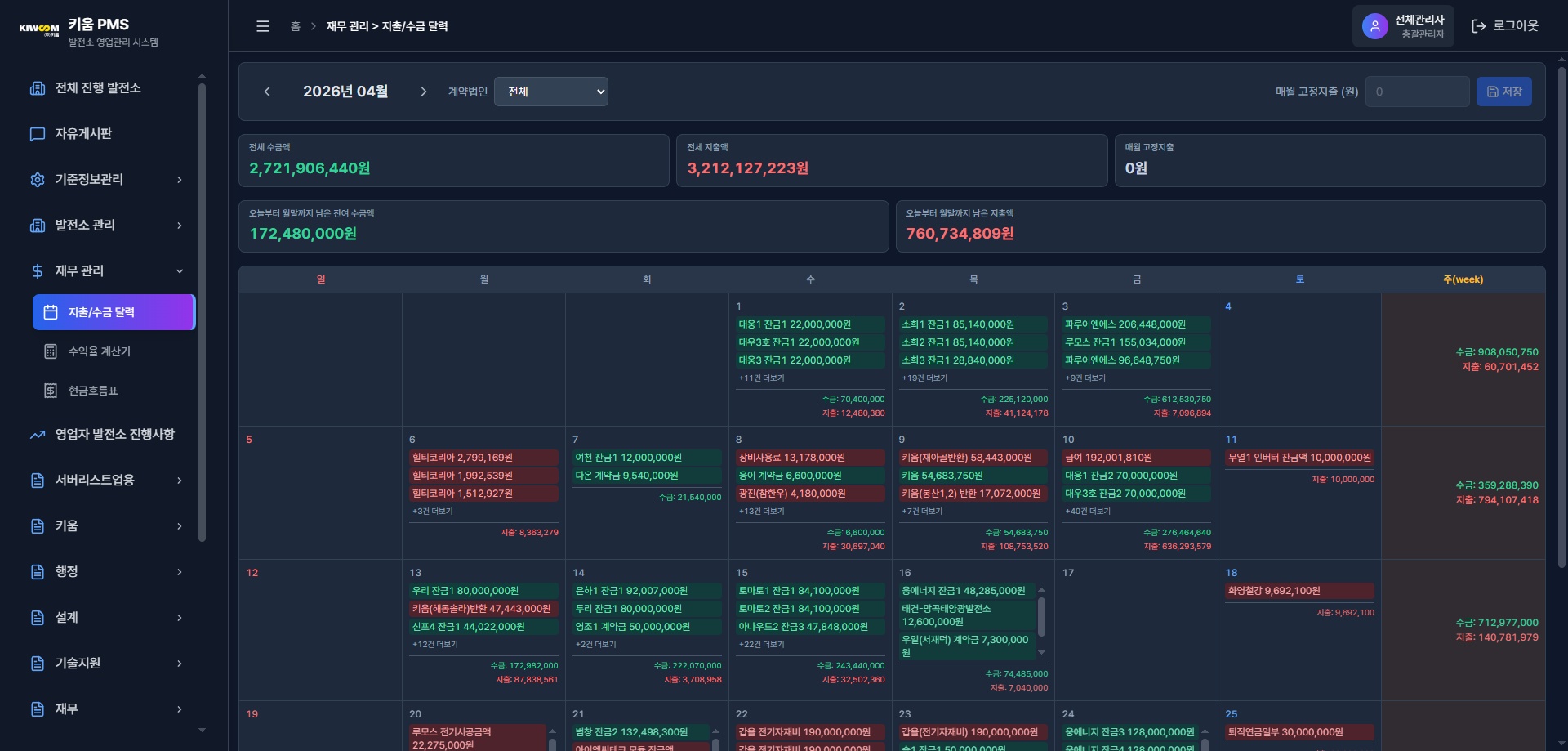Image resolution: width=1568 pixels, height=751 pixels.
Task: Open the 소희1 잔금1 85,140,000원 entry
Action: (973, 324)
